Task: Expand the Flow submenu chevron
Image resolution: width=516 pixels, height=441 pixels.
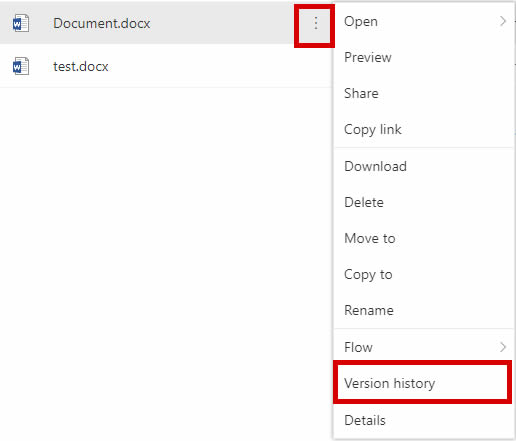Action: click(x=503, y=347)
